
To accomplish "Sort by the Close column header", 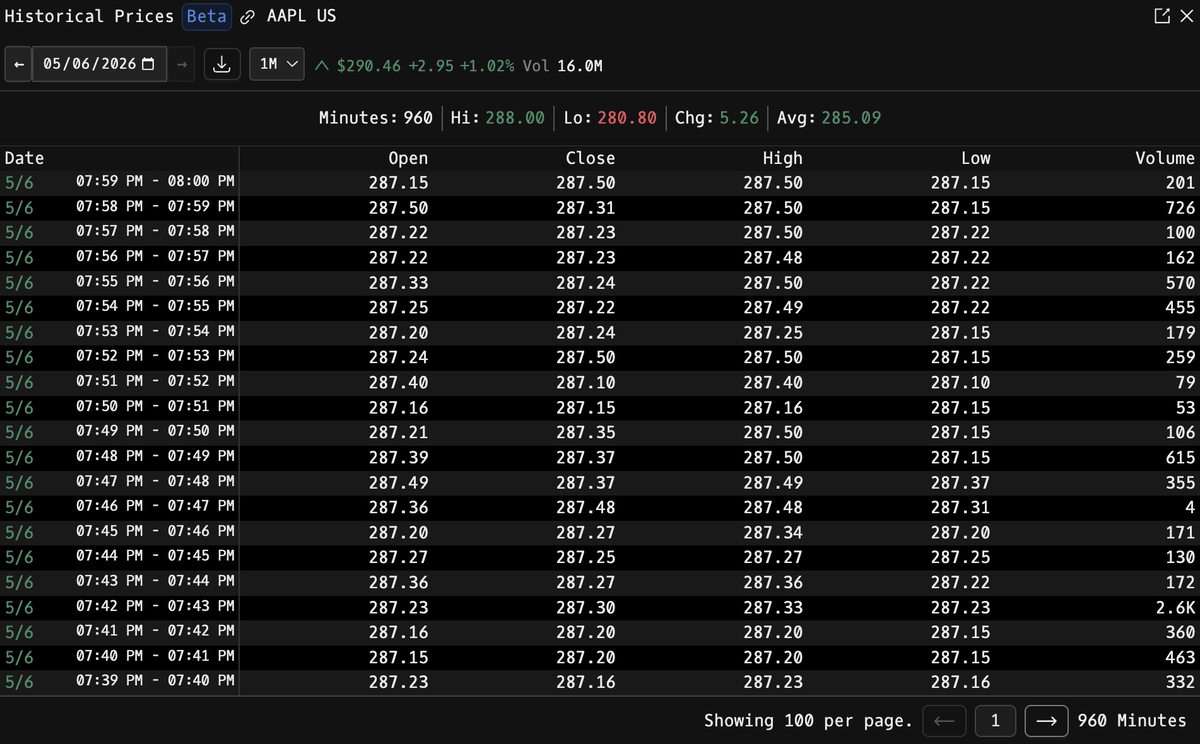I will pyautogui.click(x=590, y=158).
